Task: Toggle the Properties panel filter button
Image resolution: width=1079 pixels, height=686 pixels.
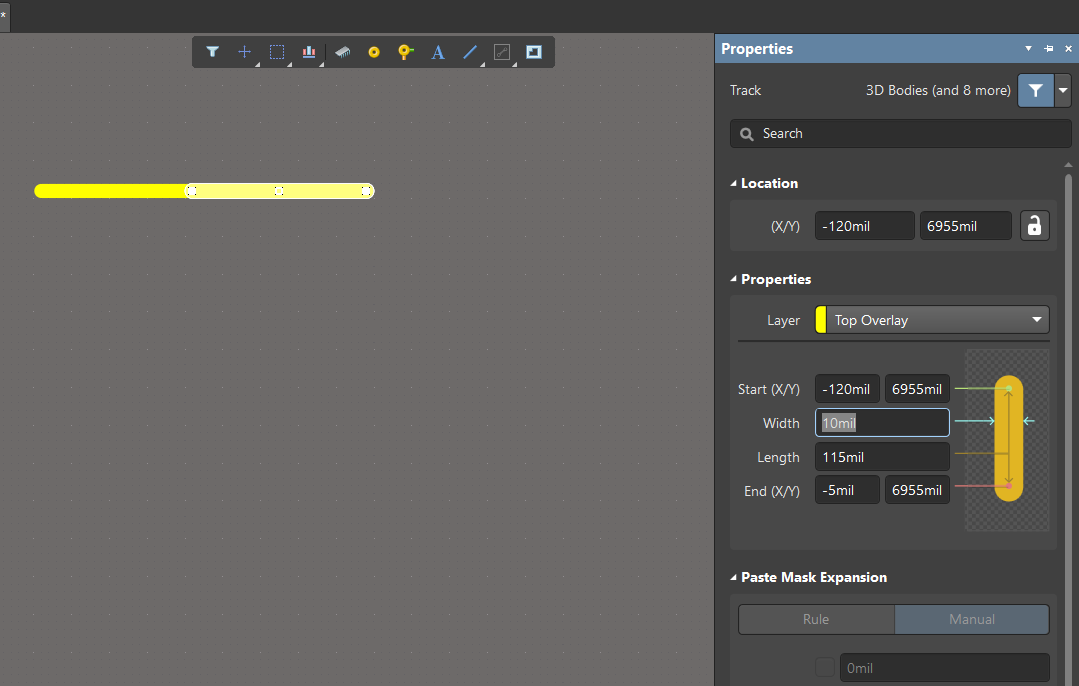Action: (x=1036, y=90)
